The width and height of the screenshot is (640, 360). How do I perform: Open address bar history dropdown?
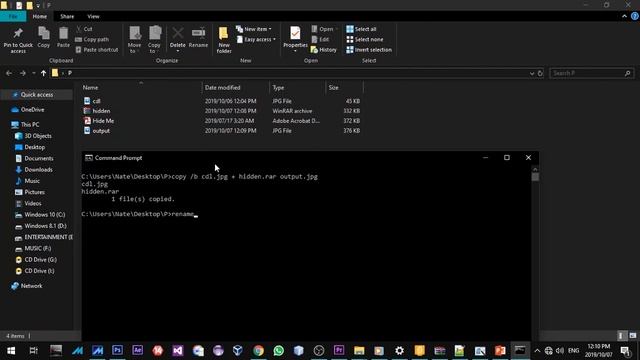(x=531, y=73)
